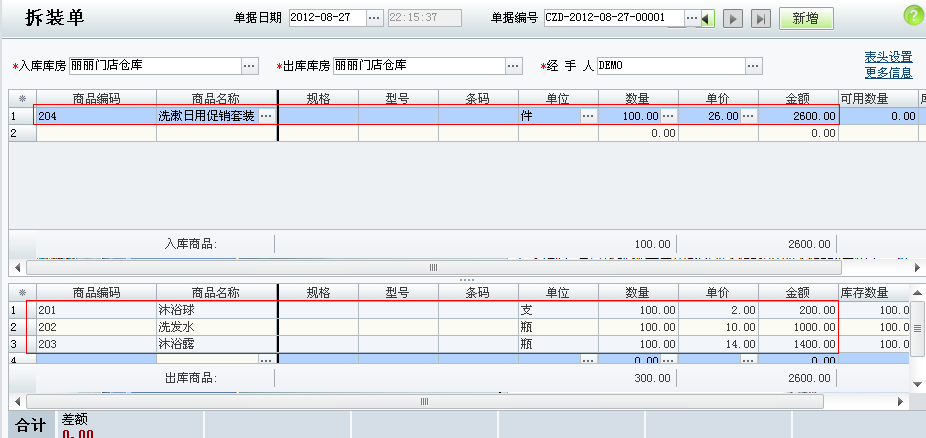
Task: Select product name 洗发水
Action: (x=217, y=326)
